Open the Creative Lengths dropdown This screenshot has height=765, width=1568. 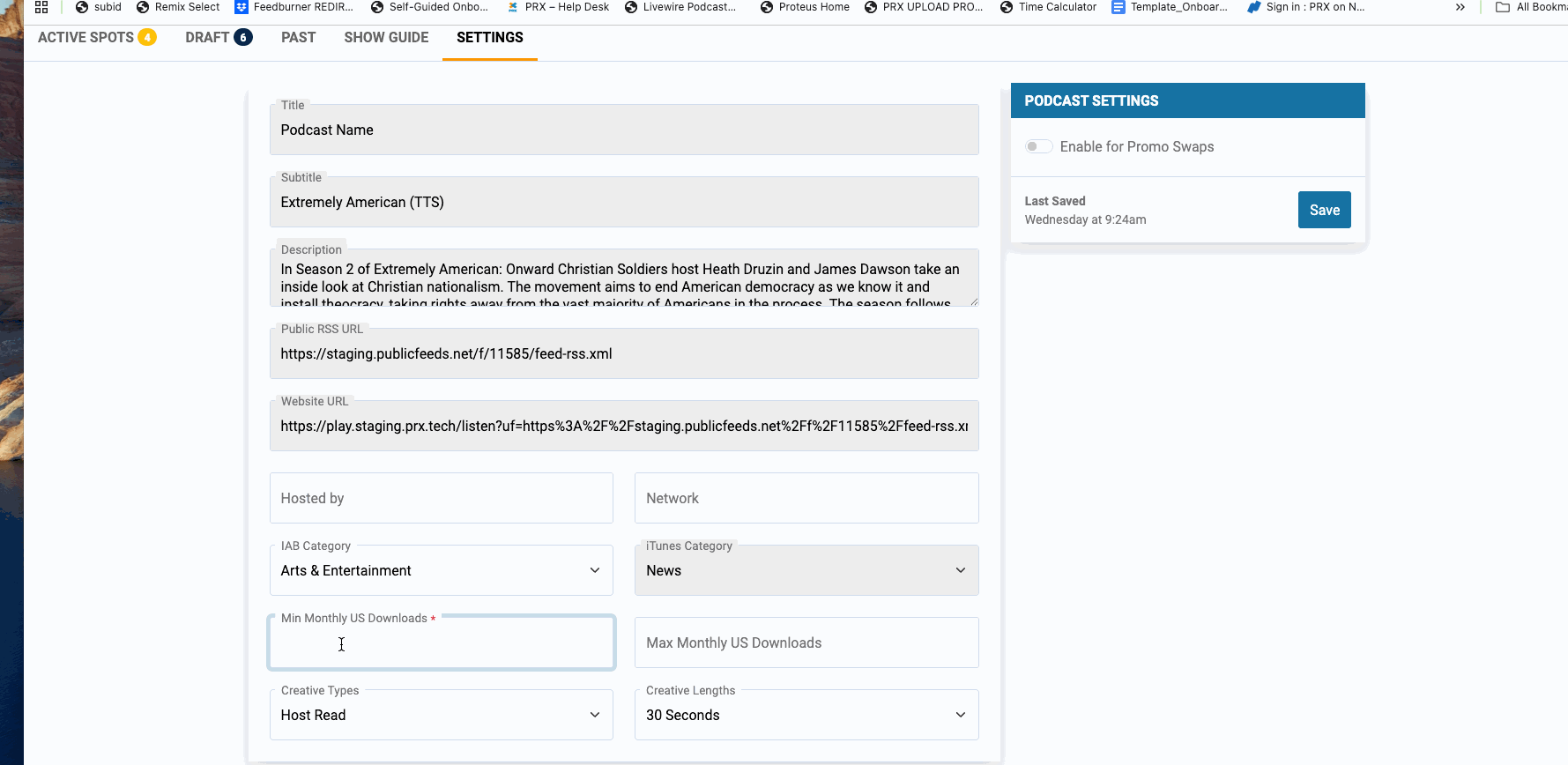pyautogui.click(x=806, y=715)
